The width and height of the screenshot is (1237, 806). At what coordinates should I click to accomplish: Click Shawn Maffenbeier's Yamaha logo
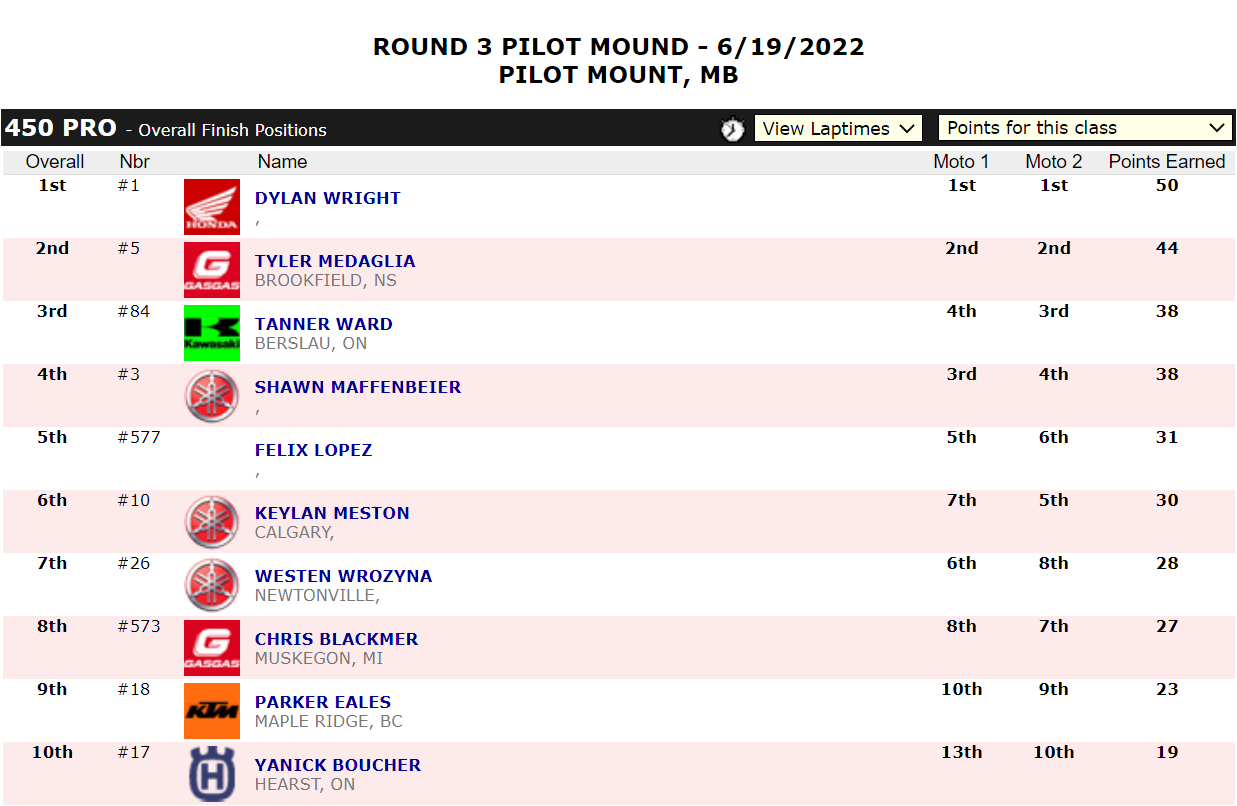(x=212, y=396)
